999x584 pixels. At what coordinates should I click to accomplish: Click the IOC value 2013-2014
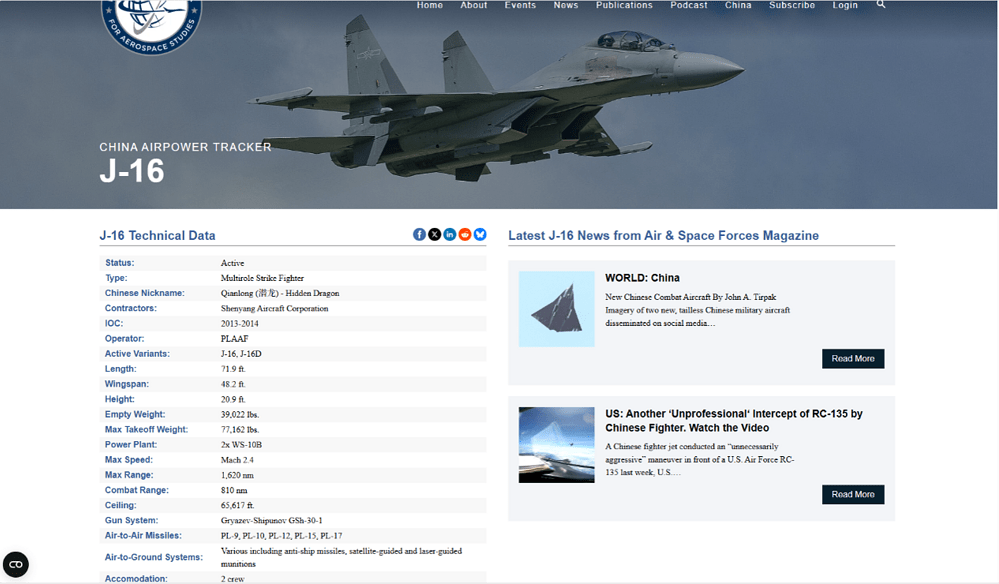(x=240, y=324)
